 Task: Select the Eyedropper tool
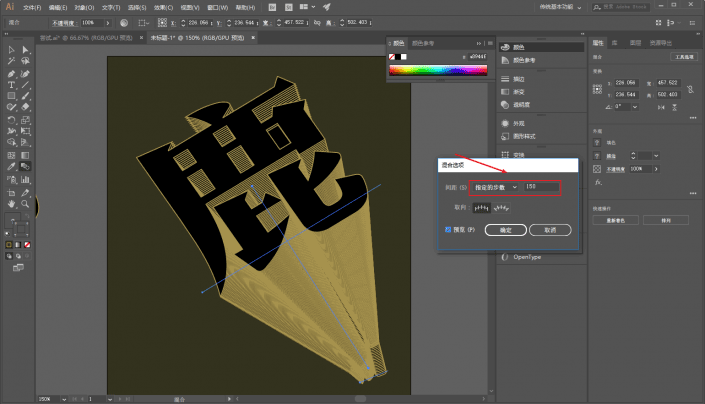[x=11, y=167]
